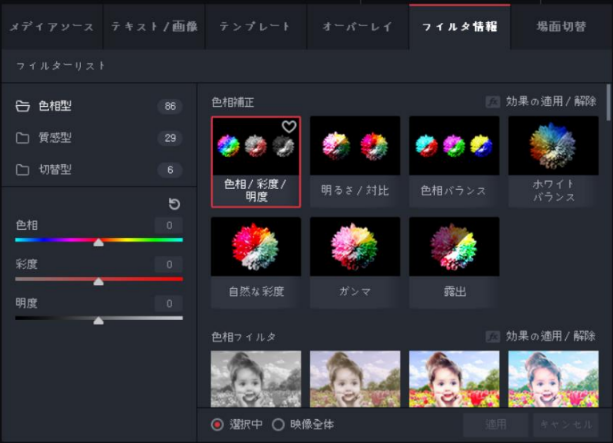Image resolution: width=613 pixels, height=443 pixels.
Task: Open the オーバーレイ tab
Action: click(x=357, y=26)
